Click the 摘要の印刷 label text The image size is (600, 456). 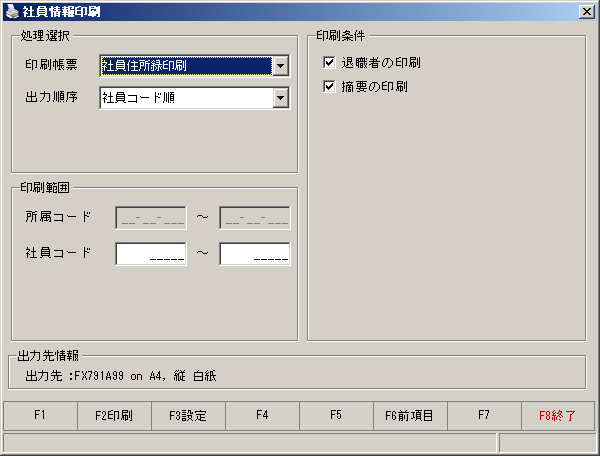click(x=375, y=86)
